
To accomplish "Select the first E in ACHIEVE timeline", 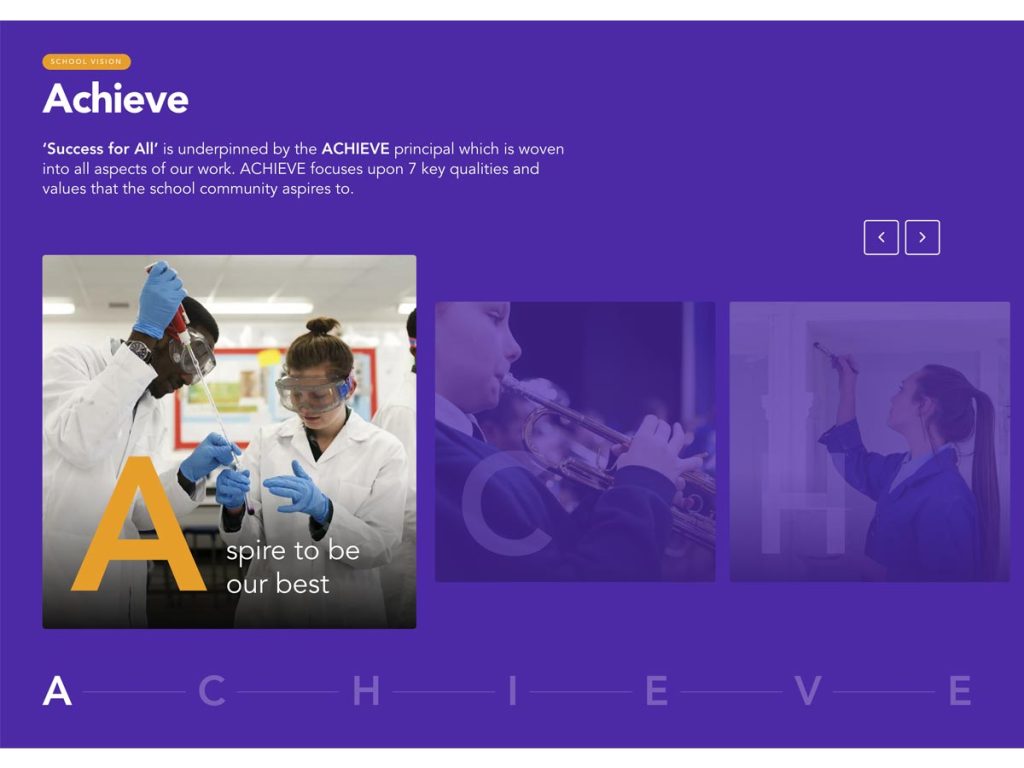I will (x=657, y=690).
